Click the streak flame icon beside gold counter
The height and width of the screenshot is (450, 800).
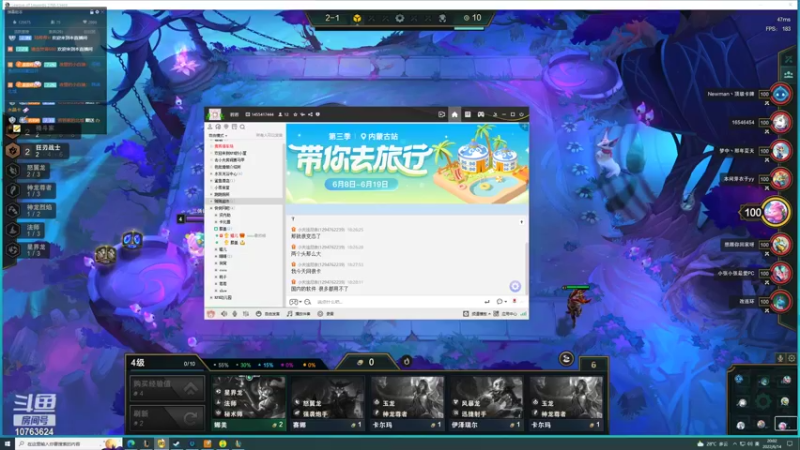click(x=407, y=362)
